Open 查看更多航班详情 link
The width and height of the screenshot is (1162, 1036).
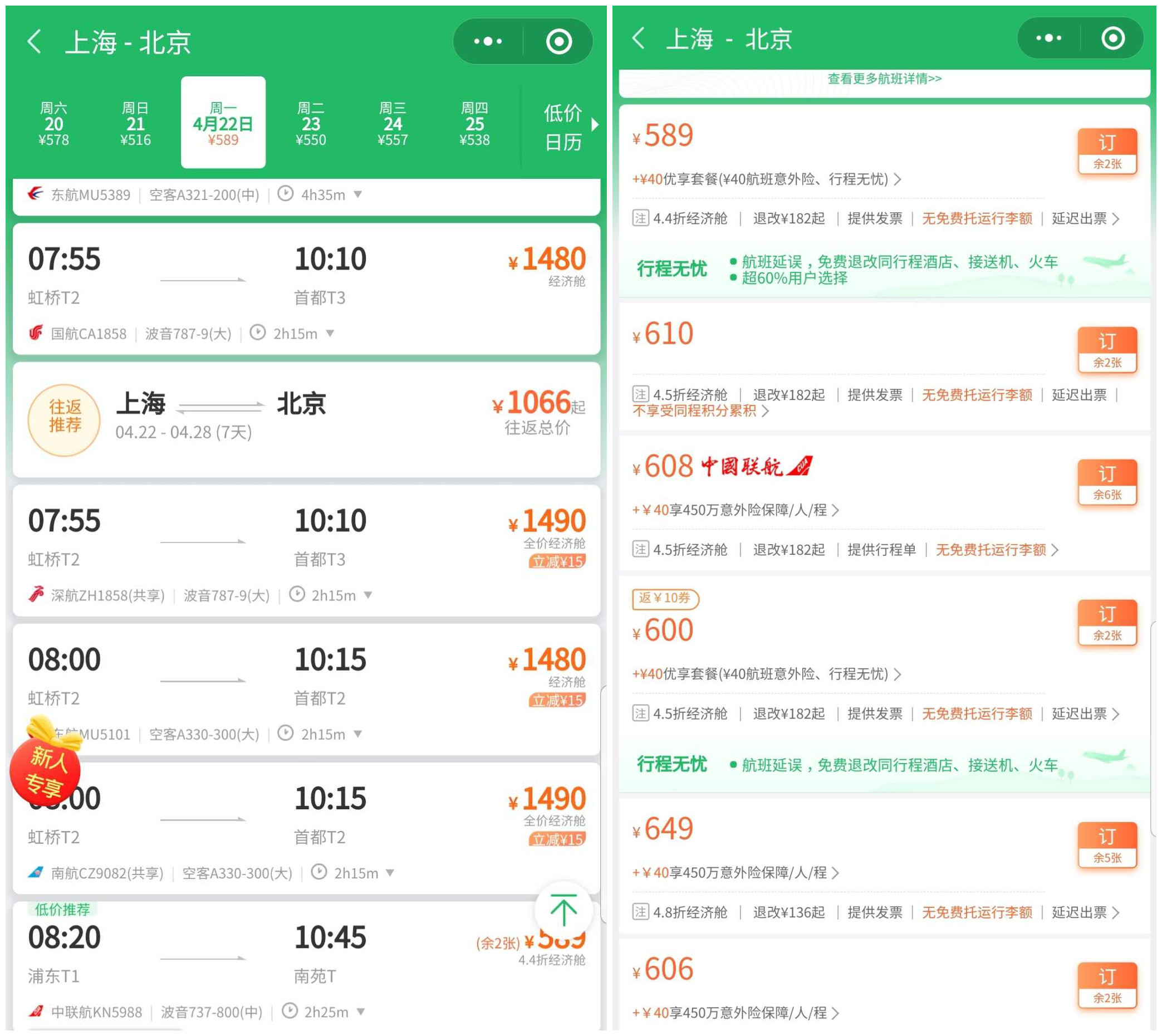click(x=884, y=79)
